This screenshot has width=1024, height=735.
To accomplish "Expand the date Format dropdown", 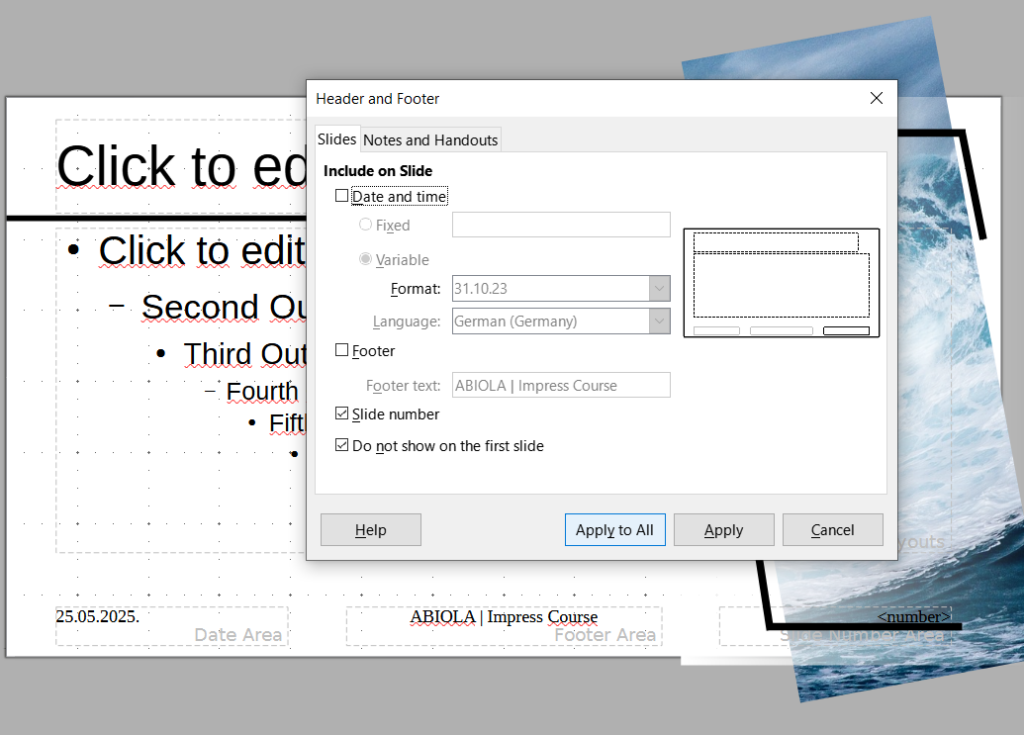I will 659,289.
